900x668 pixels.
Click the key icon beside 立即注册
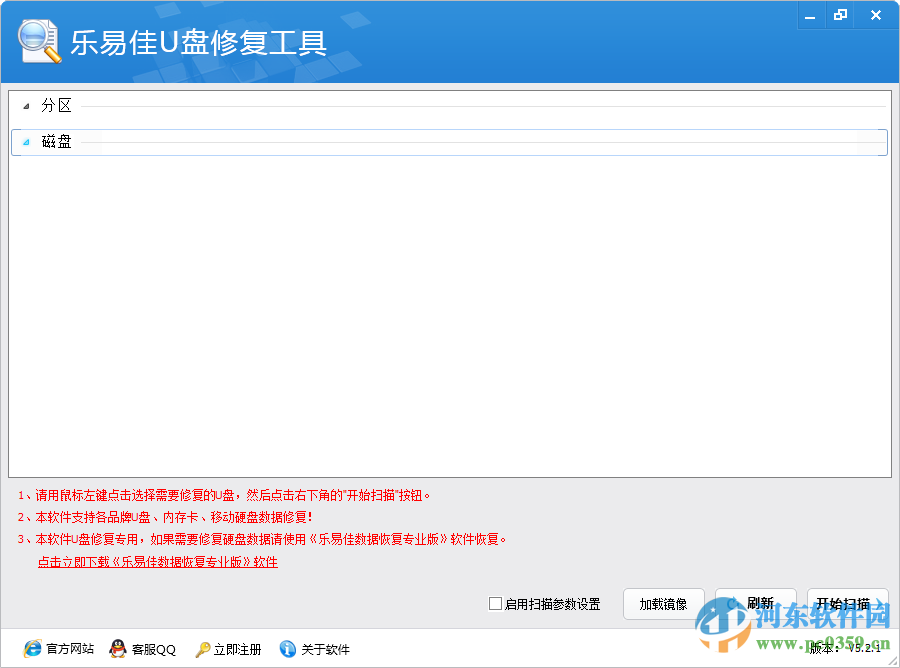pos(200,649)
